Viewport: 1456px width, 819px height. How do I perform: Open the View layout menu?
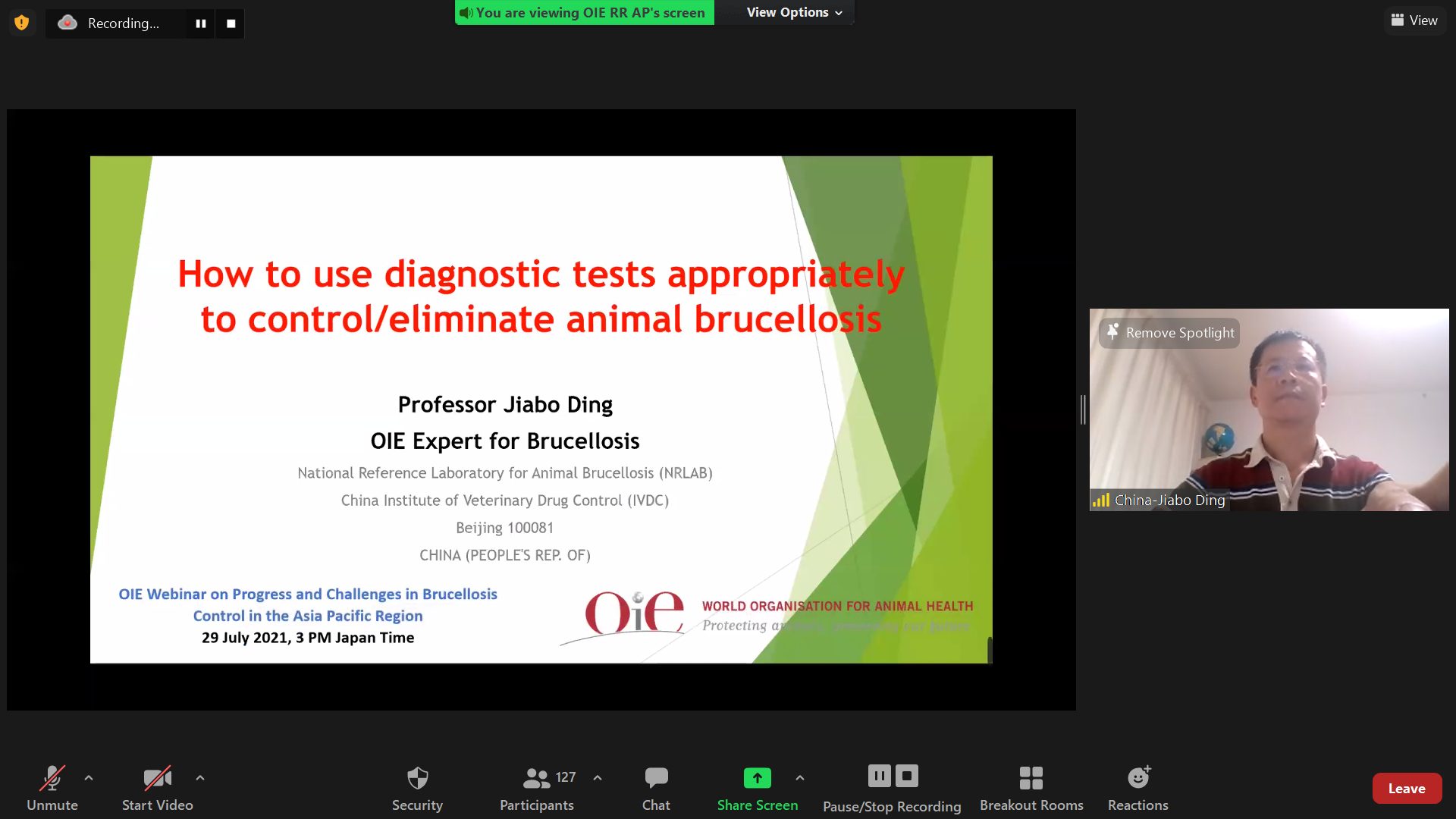[x=1414, y=20]
